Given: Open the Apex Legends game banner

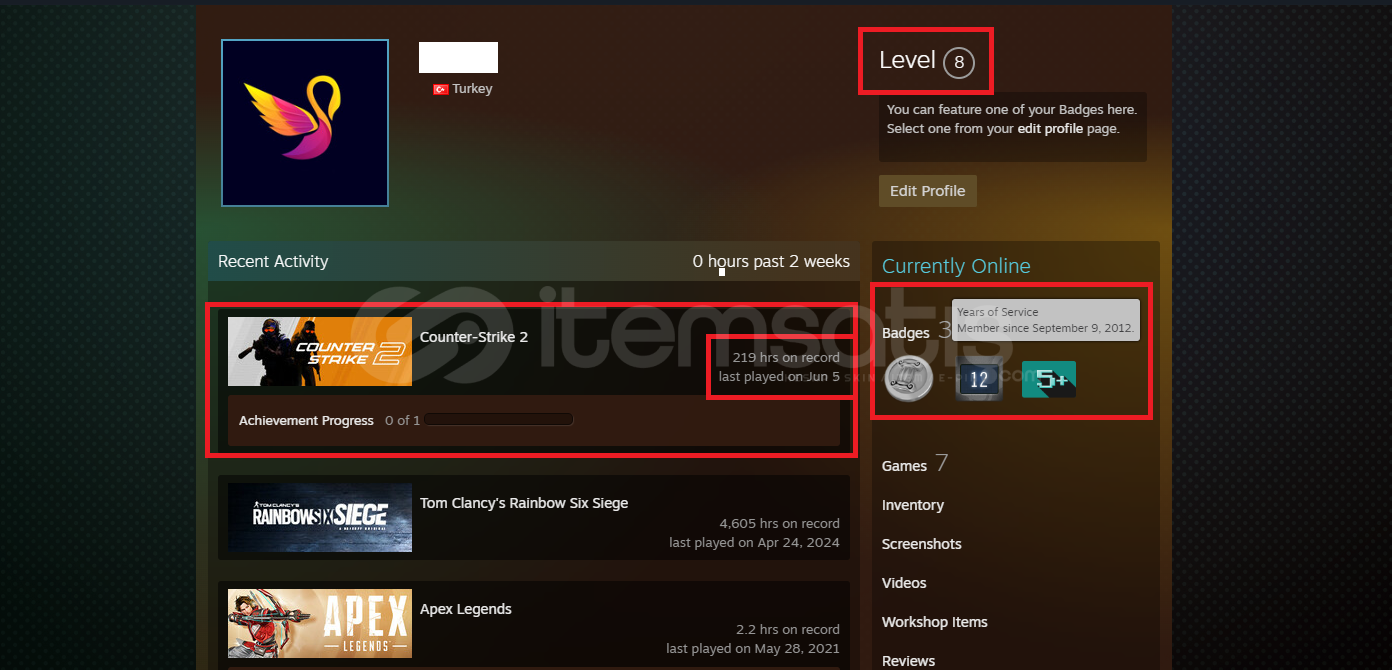Looking at the screenshot, I should click(x=320, y=624).
